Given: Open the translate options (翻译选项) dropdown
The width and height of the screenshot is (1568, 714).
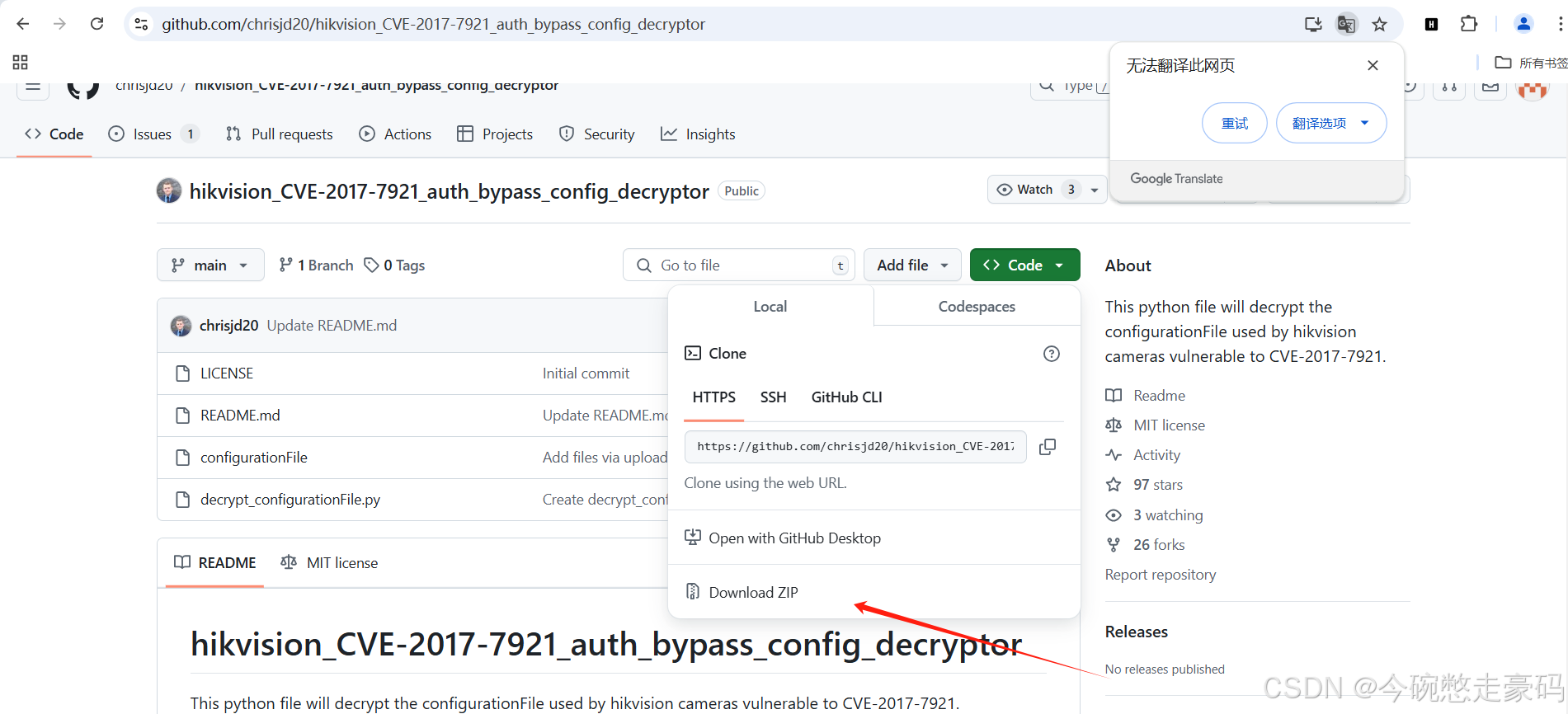Looking at the screenshot, I should 1331,123.
